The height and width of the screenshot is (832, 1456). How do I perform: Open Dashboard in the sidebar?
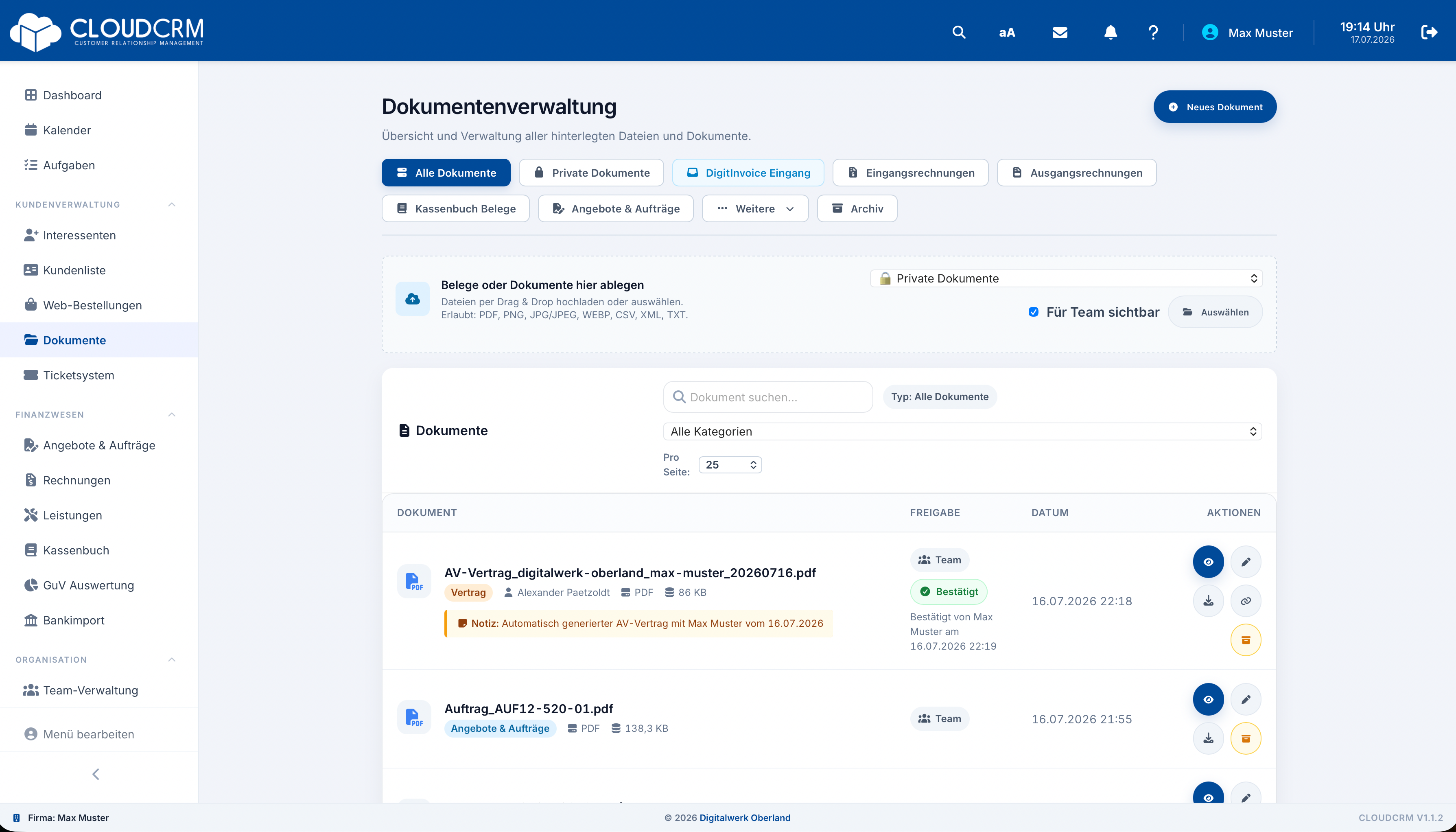pyautogui.click(x=99, y=95)
